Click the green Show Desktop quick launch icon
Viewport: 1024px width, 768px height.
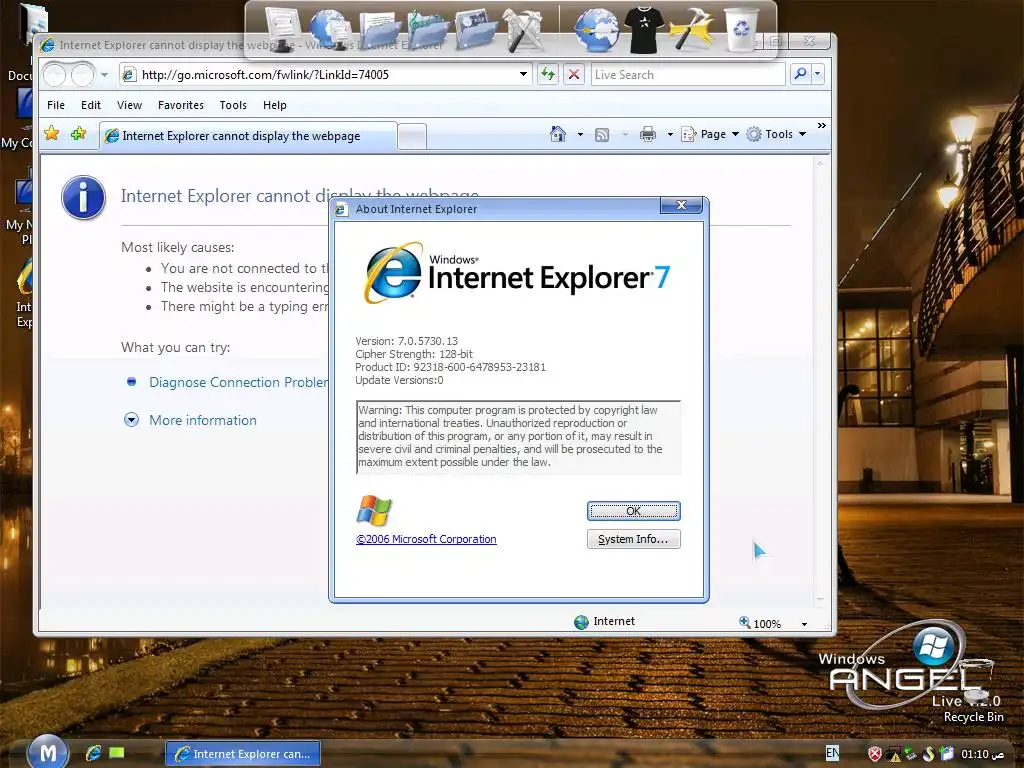[x=116, y=753]
